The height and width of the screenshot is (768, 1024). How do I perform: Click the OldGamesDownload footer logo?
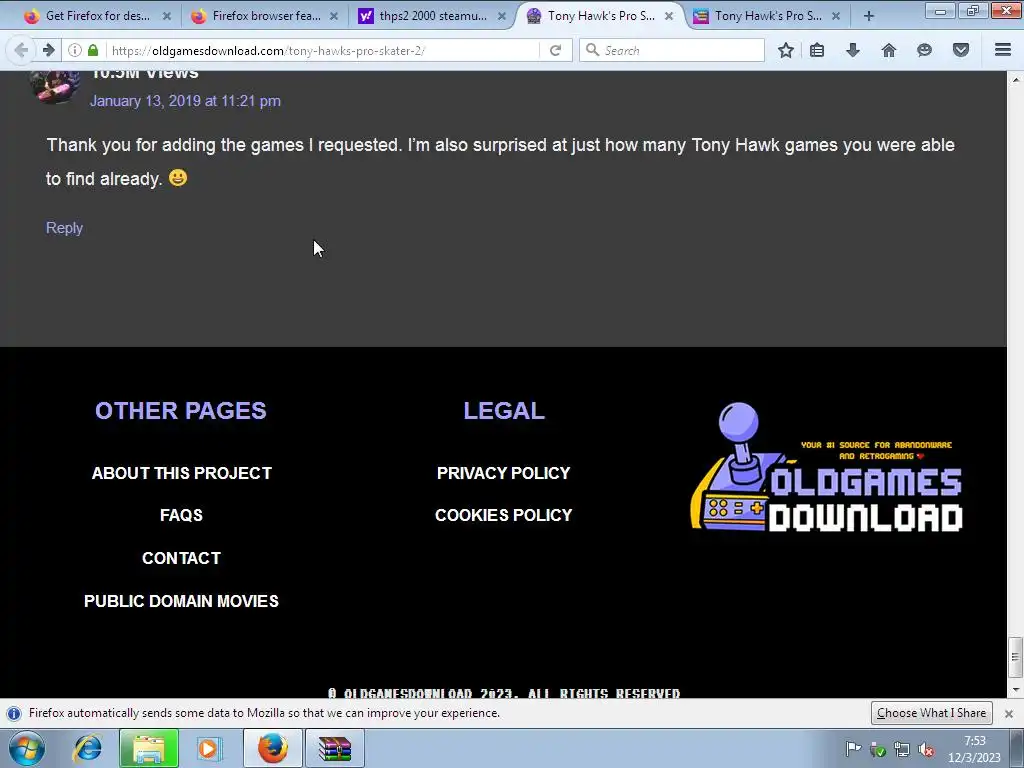826,467
